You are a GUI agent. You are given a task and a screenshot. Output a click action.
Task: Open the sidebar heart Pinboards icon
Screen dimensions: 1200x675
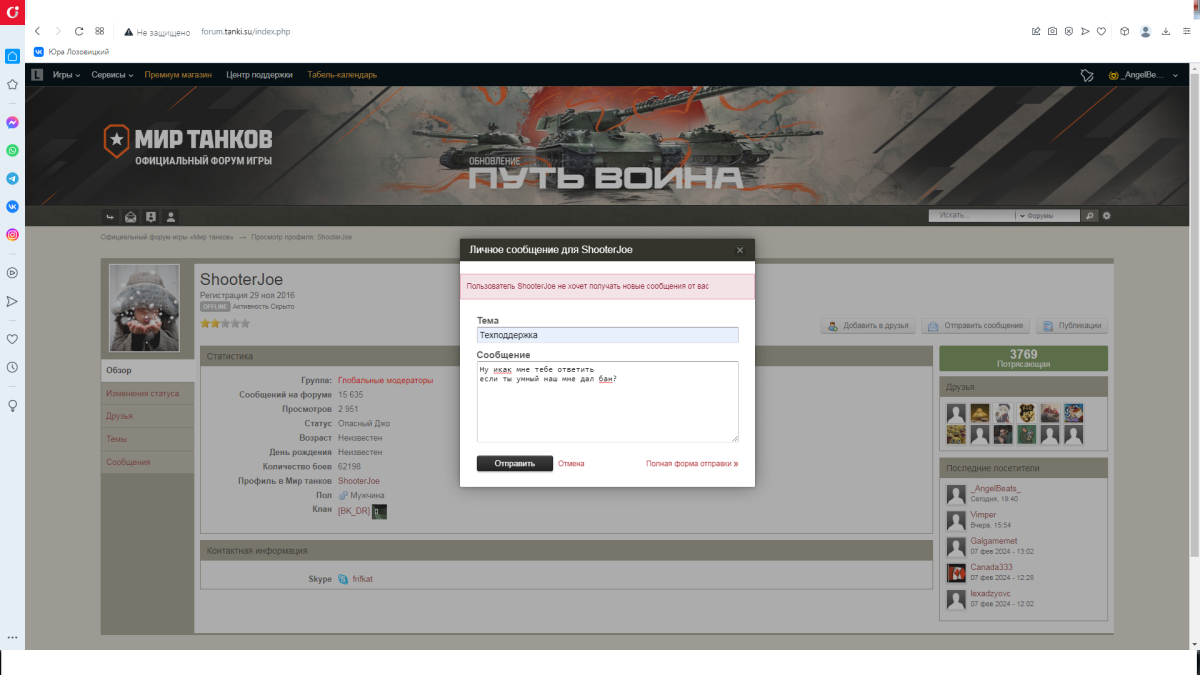click(12, 339)
